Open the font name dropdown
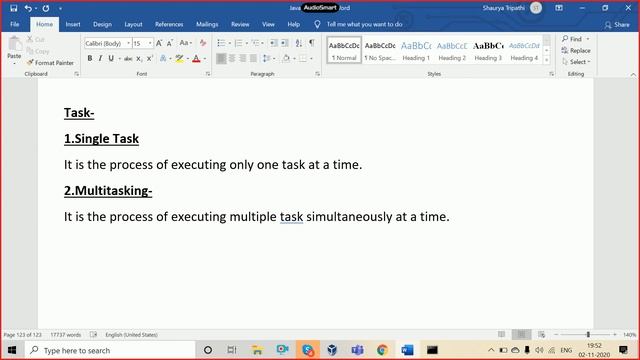This screenshot has height=360, width=640. tap(128, 43)
